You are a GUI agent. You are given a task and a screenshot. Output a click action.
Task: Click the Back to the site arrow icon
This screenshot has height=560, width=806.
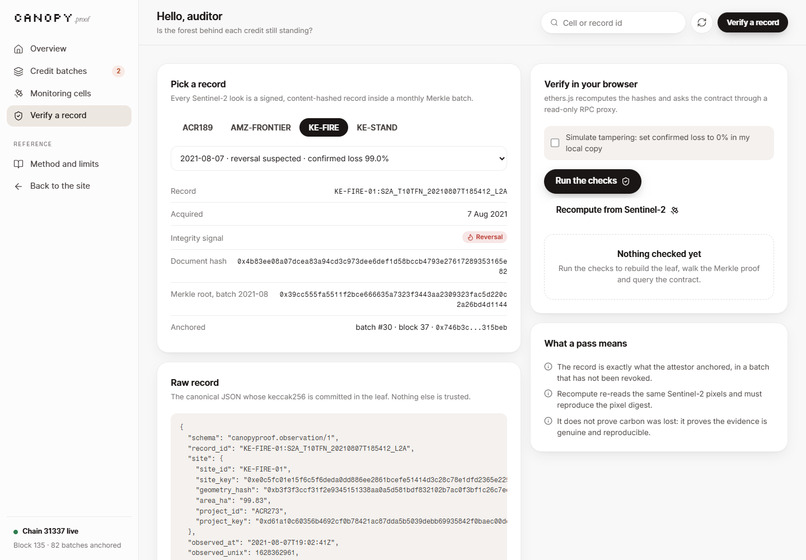click(x=19, y=186)
